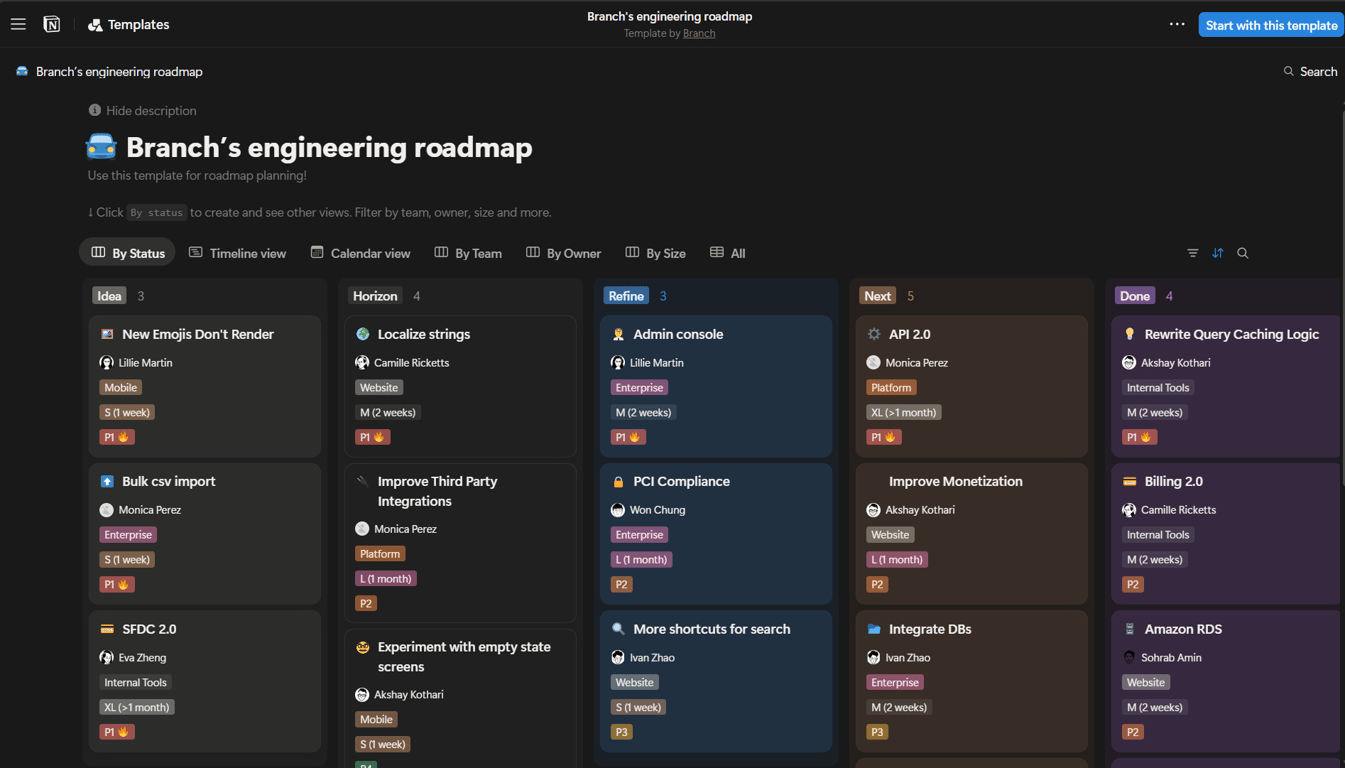Click the Done column header label

pyautogui.click(x=1135, y=296)
